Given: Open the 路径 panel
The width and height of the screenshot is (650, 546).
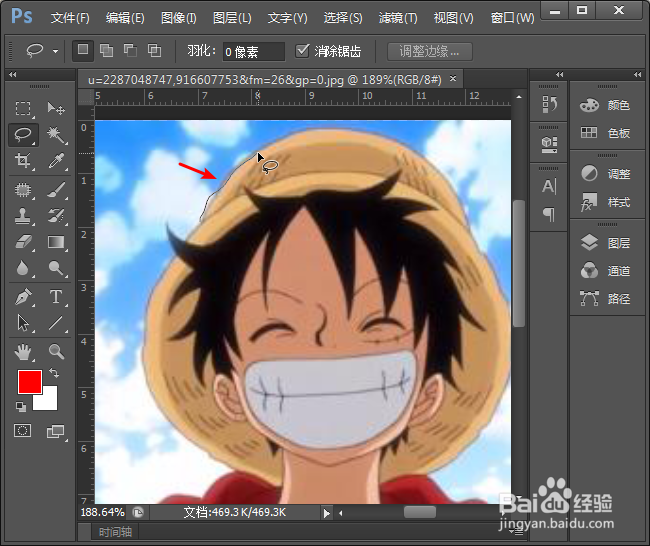Looking at the screenshot, I should 606,298.
